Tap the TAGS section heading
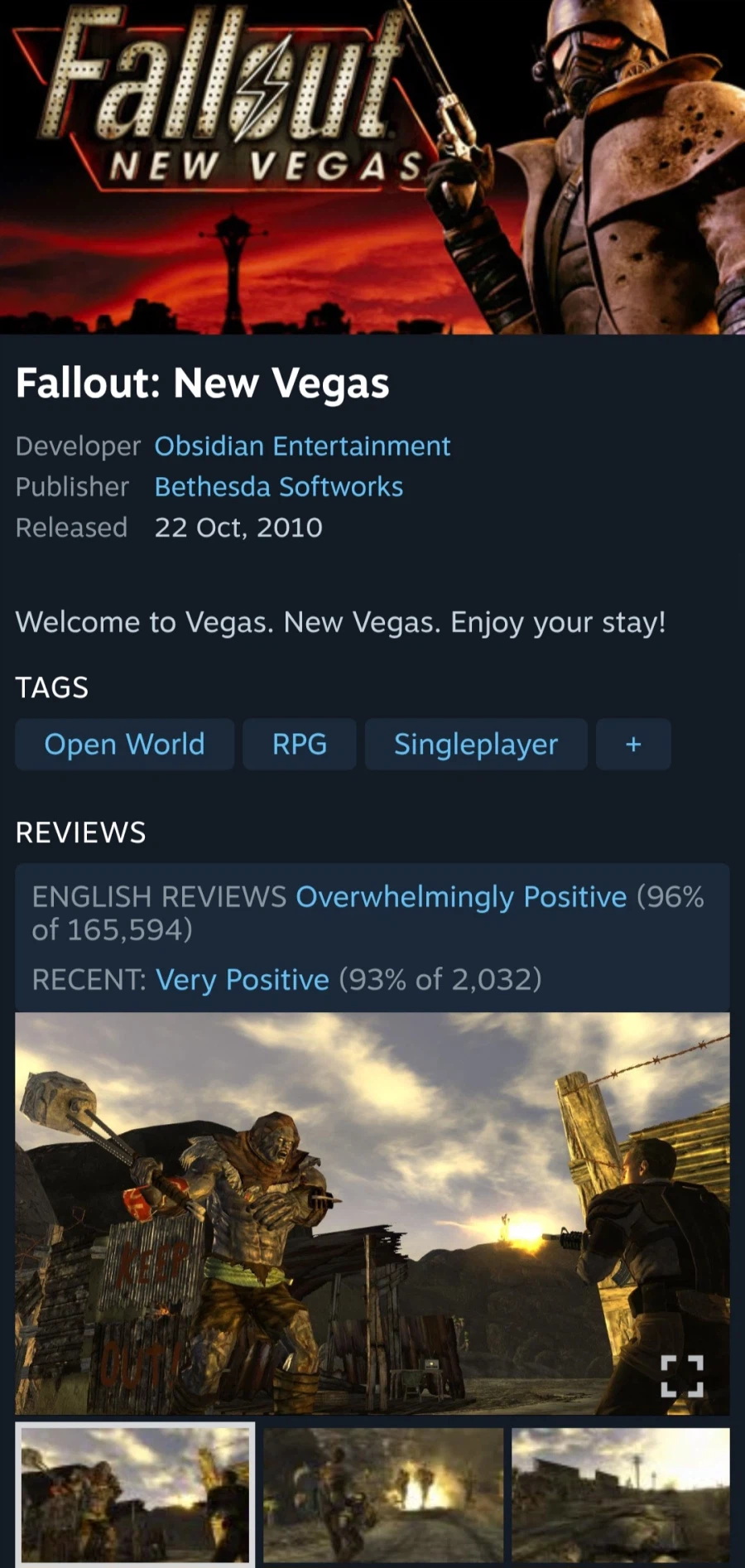Image resolution: width=745 pixels, height=1568 pixels. point(51,688)
